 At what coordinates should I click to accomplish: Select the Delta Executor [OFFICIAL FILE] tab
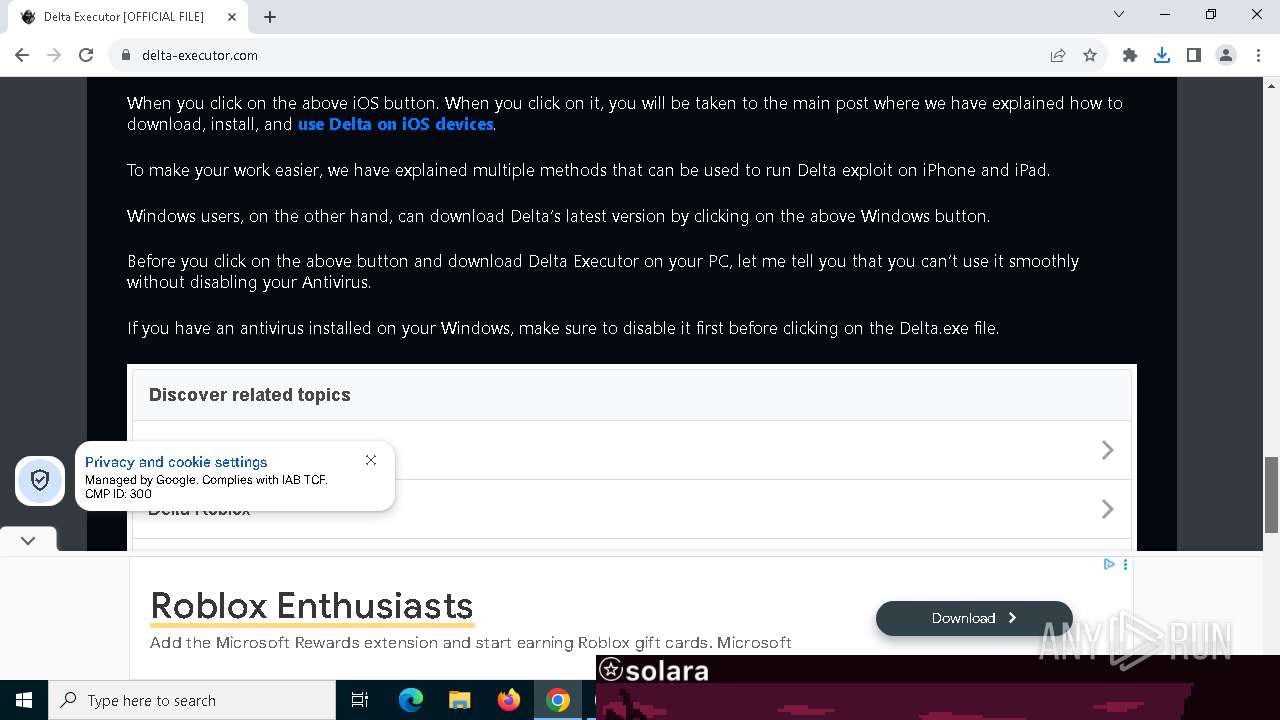[x=128, y=17]
